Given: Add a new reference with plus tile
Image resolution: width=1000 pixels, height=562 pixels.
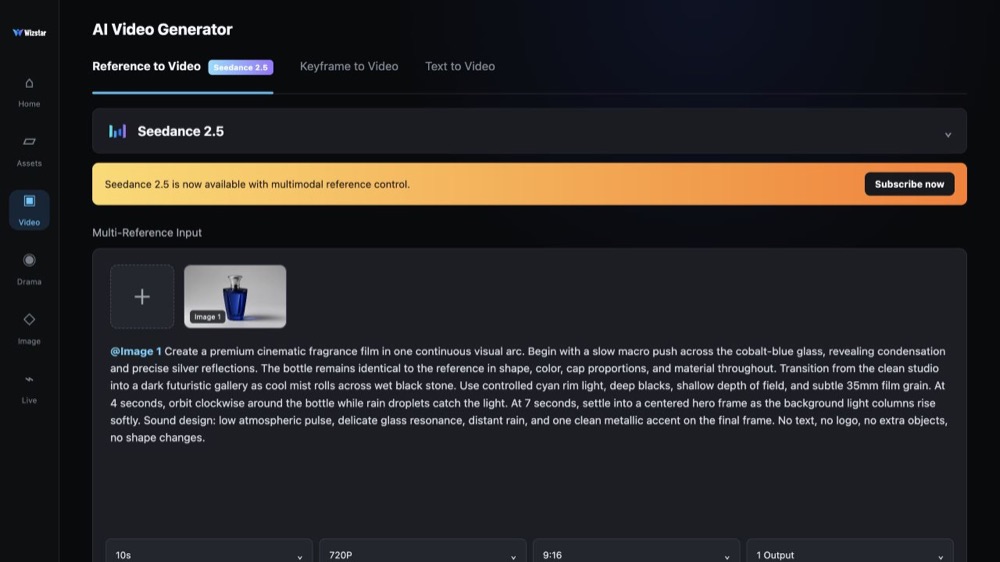Looking at the screenshot, I should [x=142, y=297].
